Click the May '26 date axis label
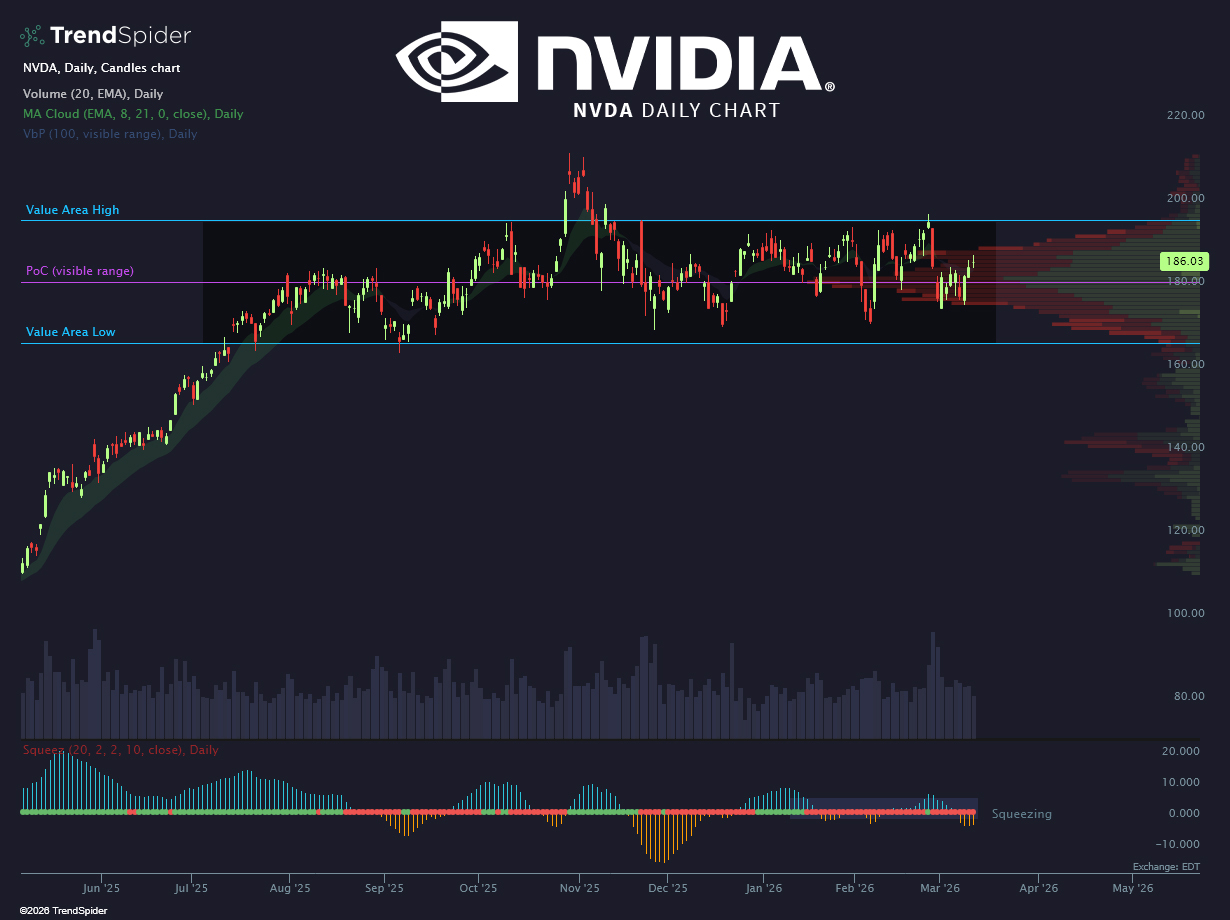This screenshot has width=1230, height=920. tap(1133, 887)
